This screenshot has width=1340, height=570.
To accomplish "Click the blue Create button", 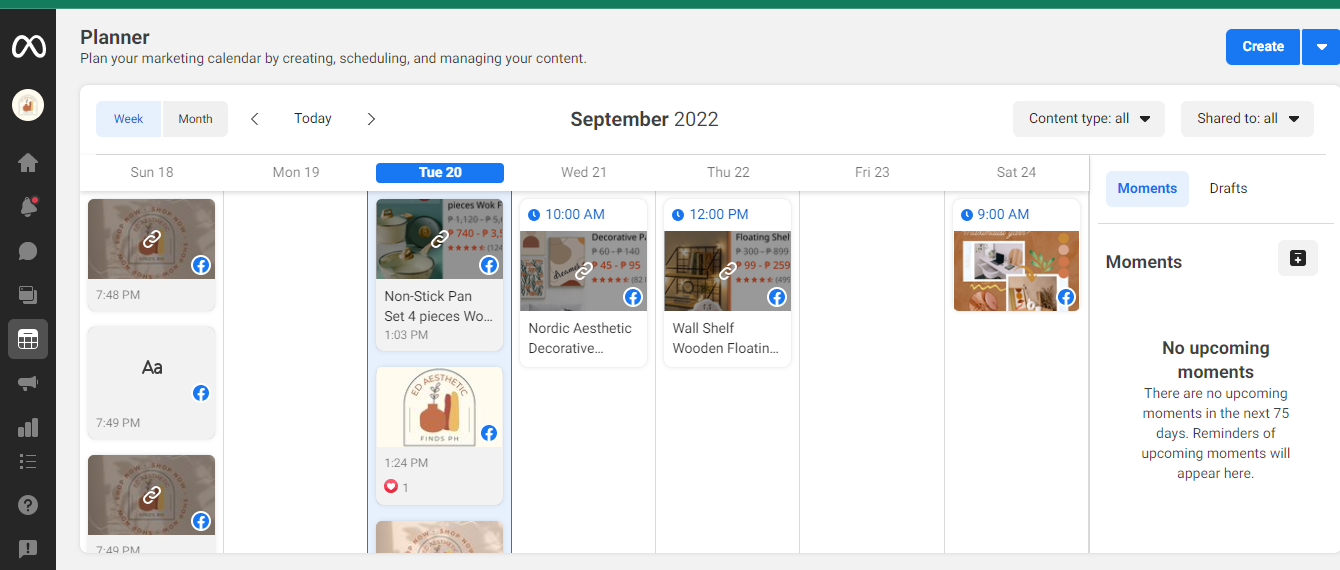I will [x=1262, y=47].
